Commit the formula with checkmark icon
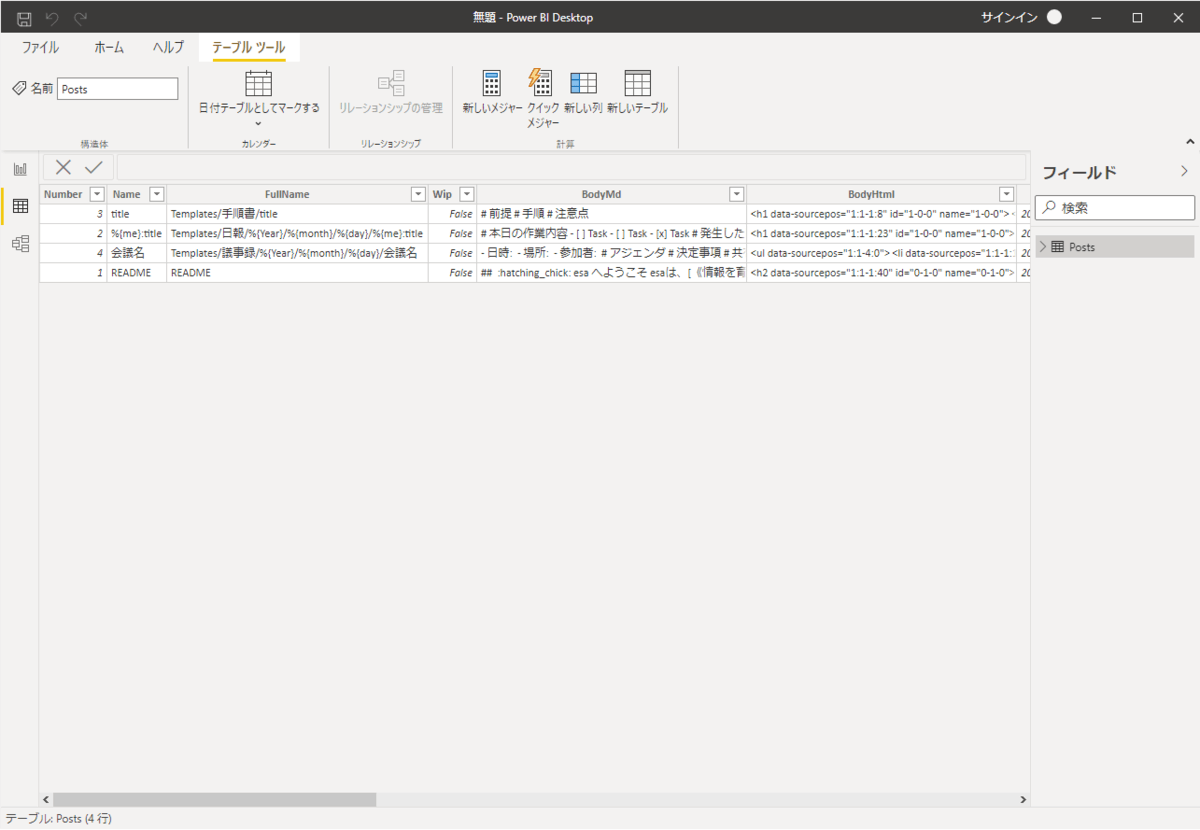 [x=93, y=167]
